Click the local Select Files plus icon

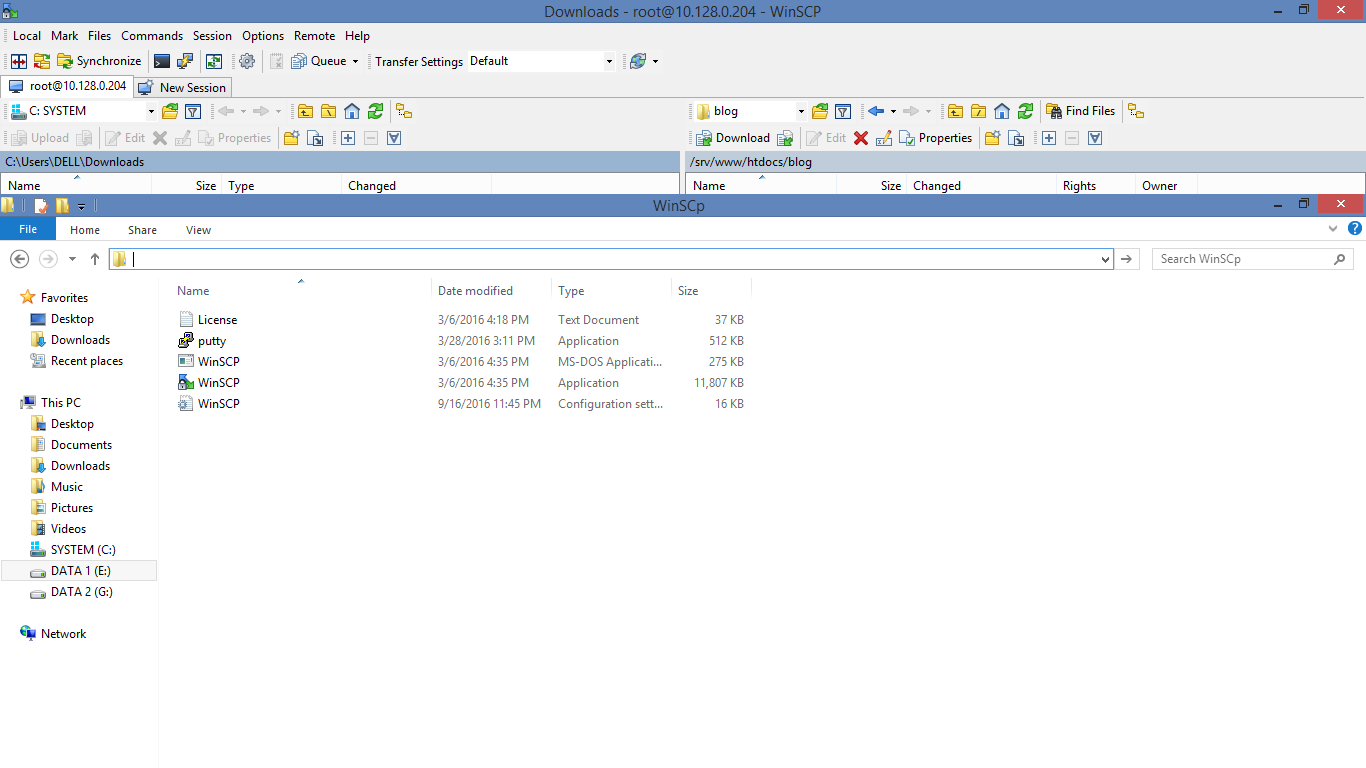[348, 138]
